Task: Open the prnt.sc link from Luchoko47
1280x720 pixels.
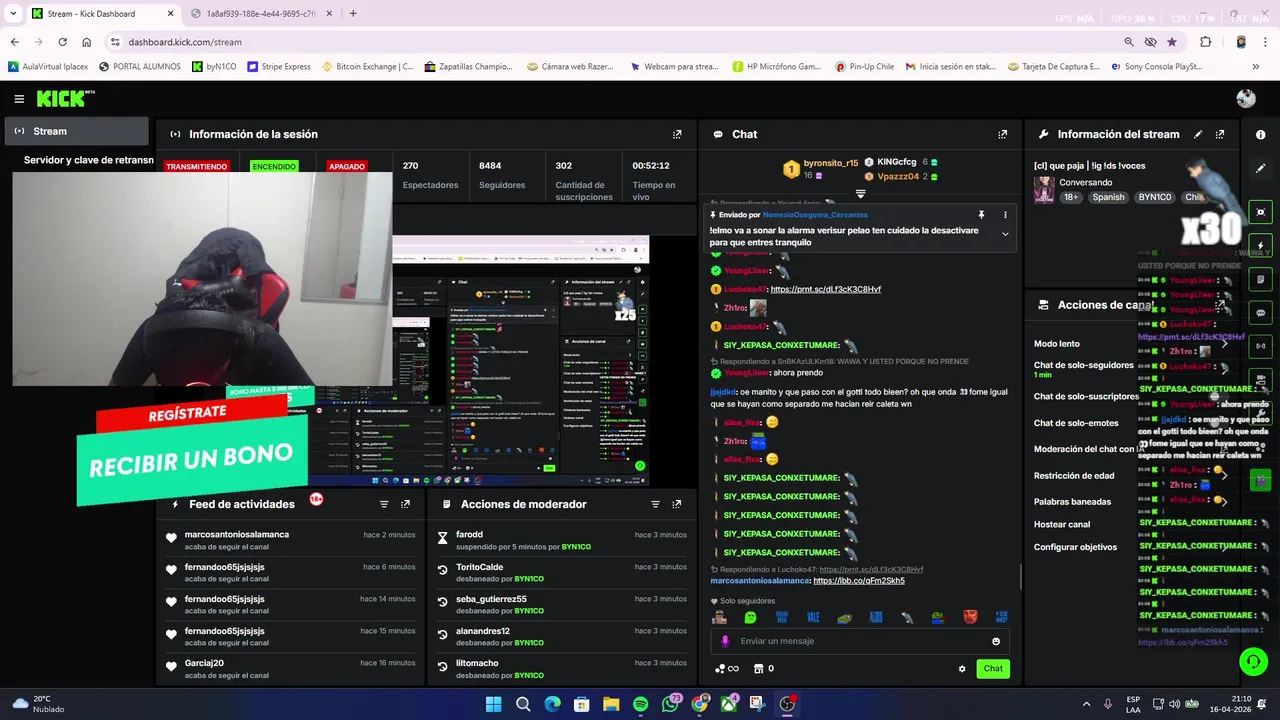Action: click(826, 289)
